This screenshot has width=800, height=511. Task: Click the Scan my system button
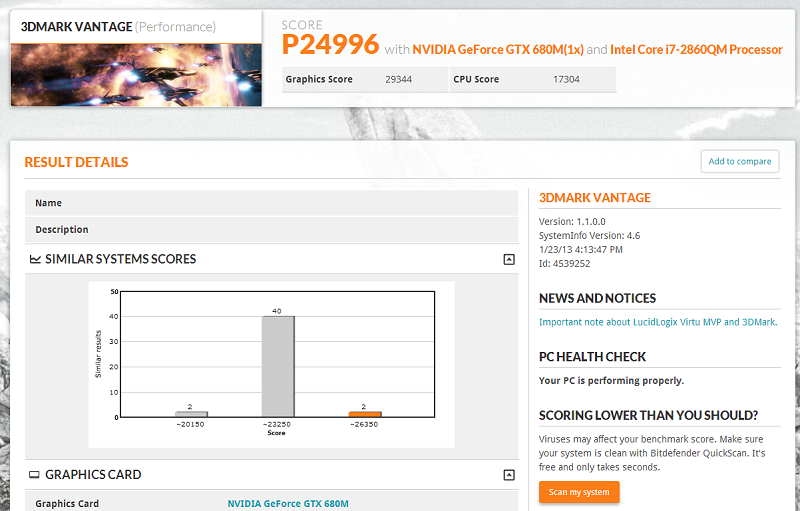point(579,492)
